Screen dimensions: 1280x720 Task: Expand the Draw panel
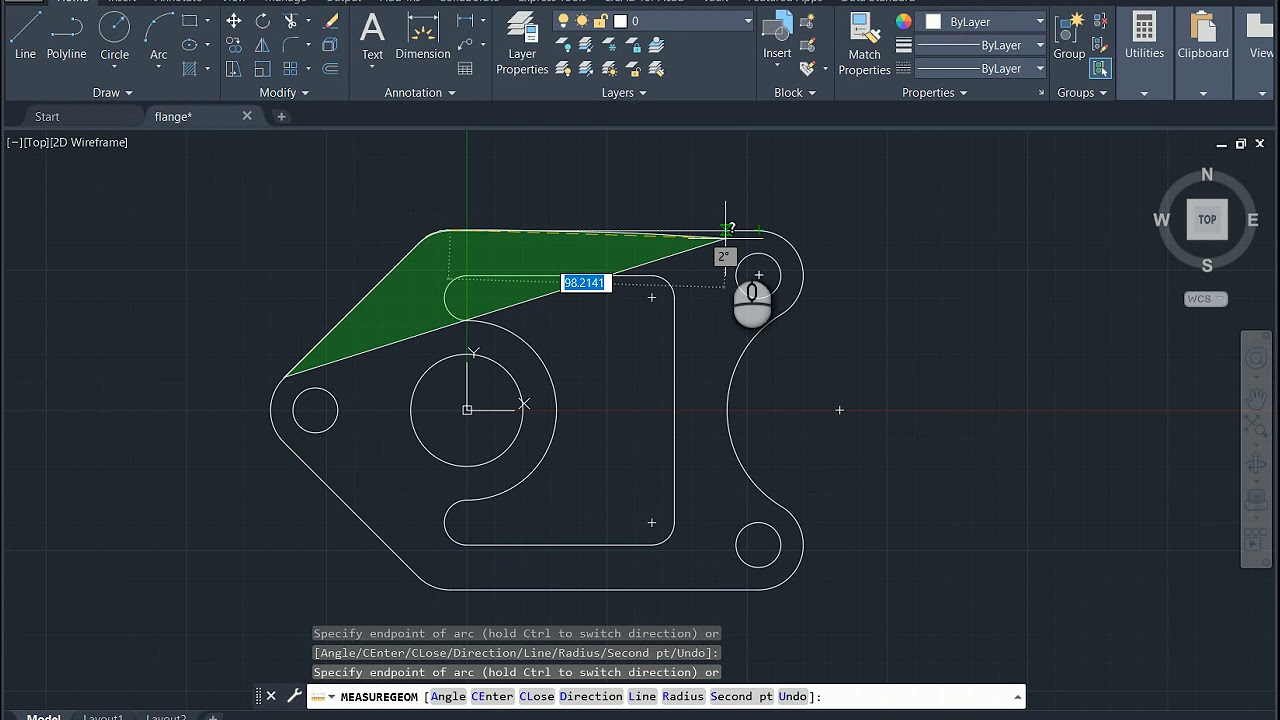(x=112, y=92)
